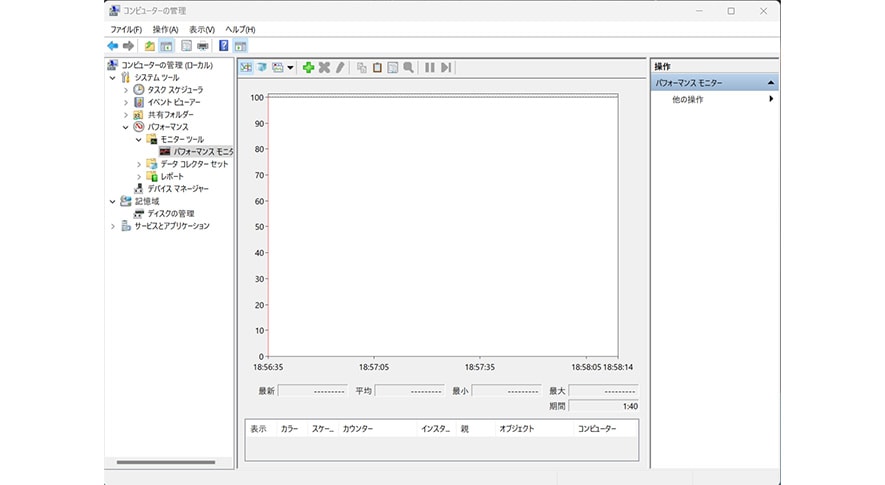Click the Highlight pencil icon in toolbar
The width and height of the screenshot is (885, 485).
pos(340,68)
